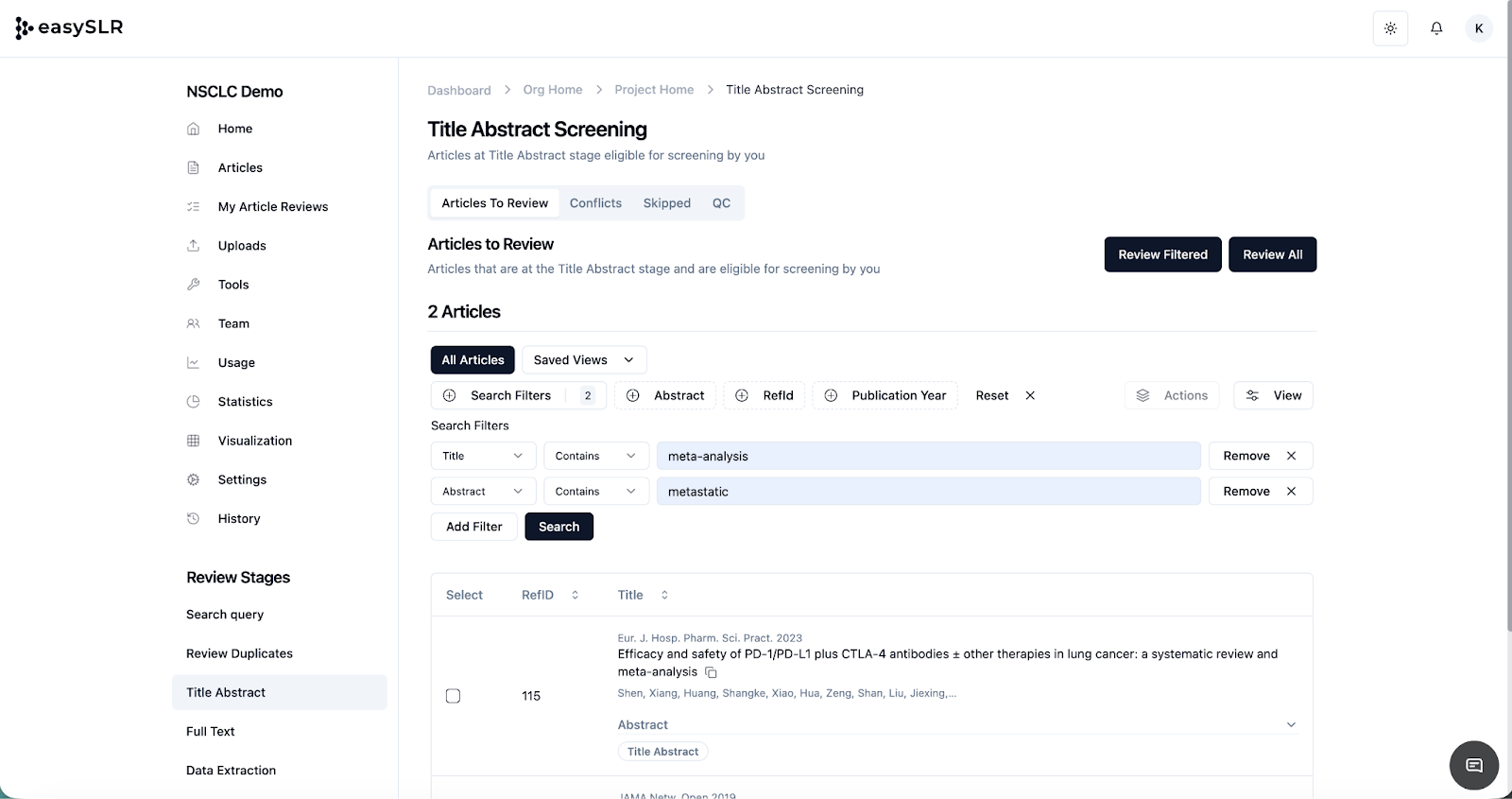Screen dimensions: 1512x799
Task: Expand the Abstract section of article 115
Action: click(1291, 724)
